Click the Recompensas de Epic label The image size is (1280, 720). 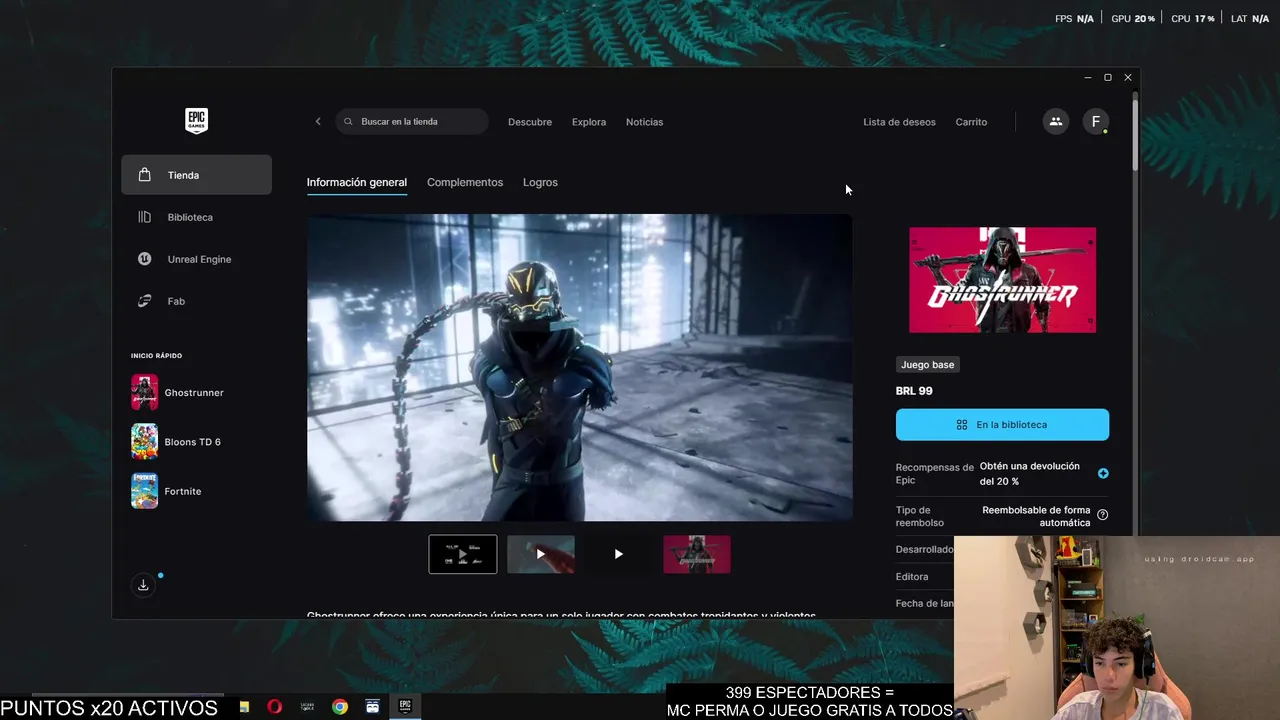tap(934, 474)
